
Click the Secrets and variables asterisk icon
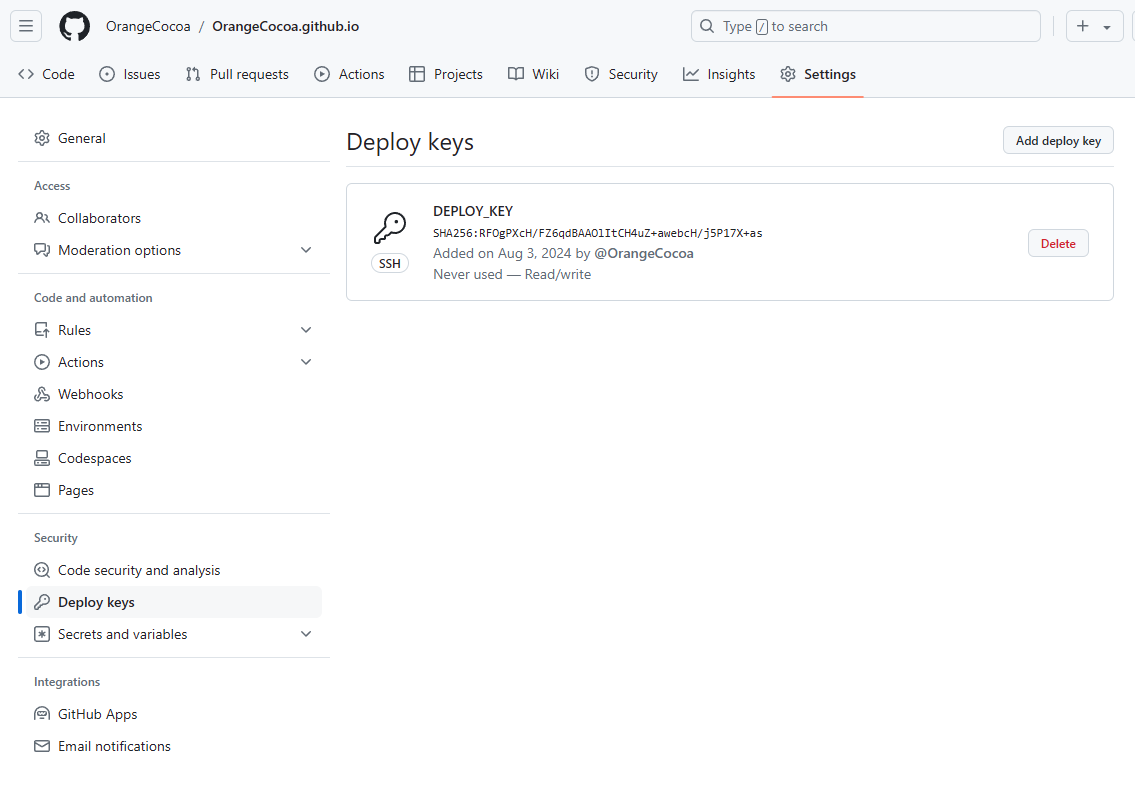click(x=42, y=634)
